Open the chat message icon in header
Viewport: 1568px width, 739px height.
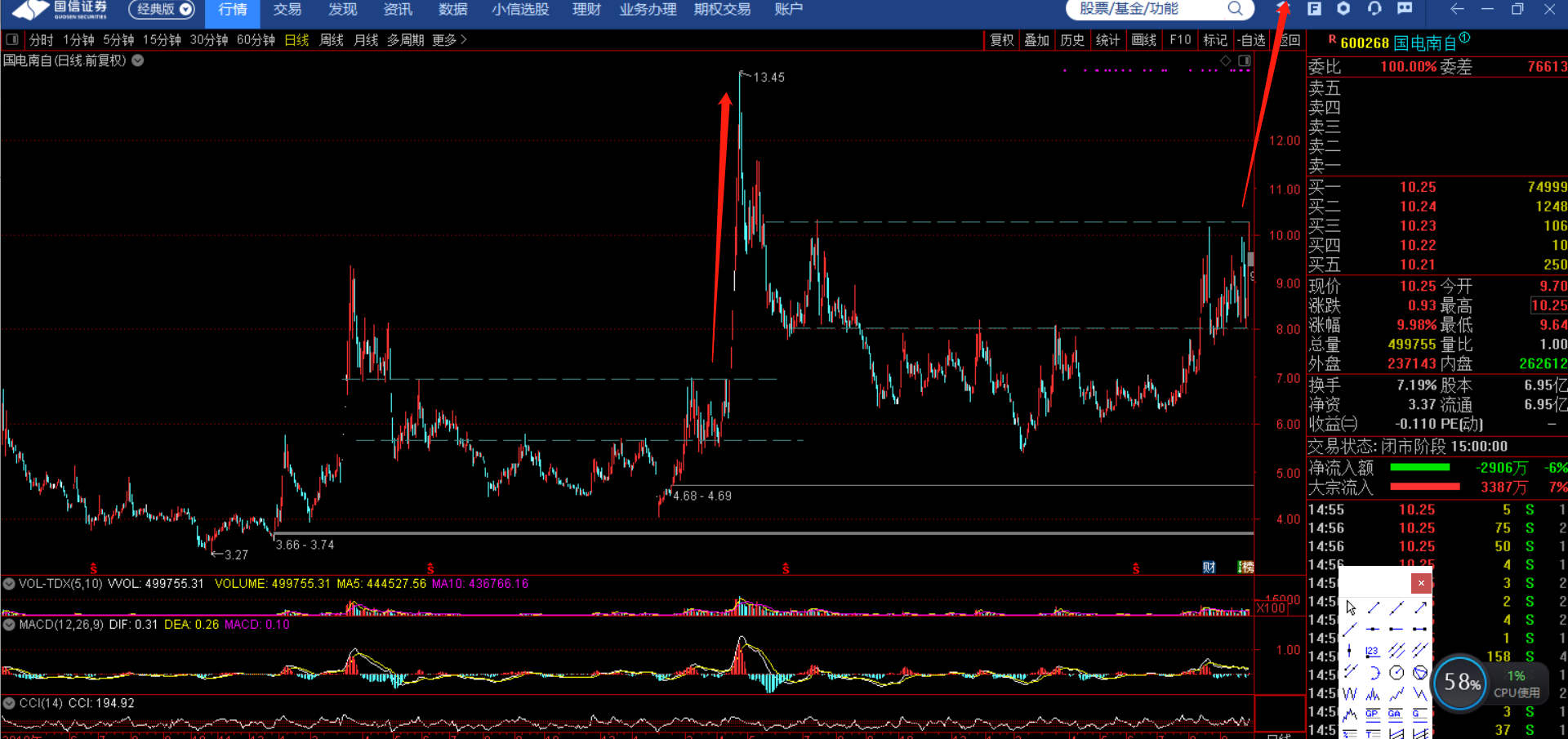1405,9
